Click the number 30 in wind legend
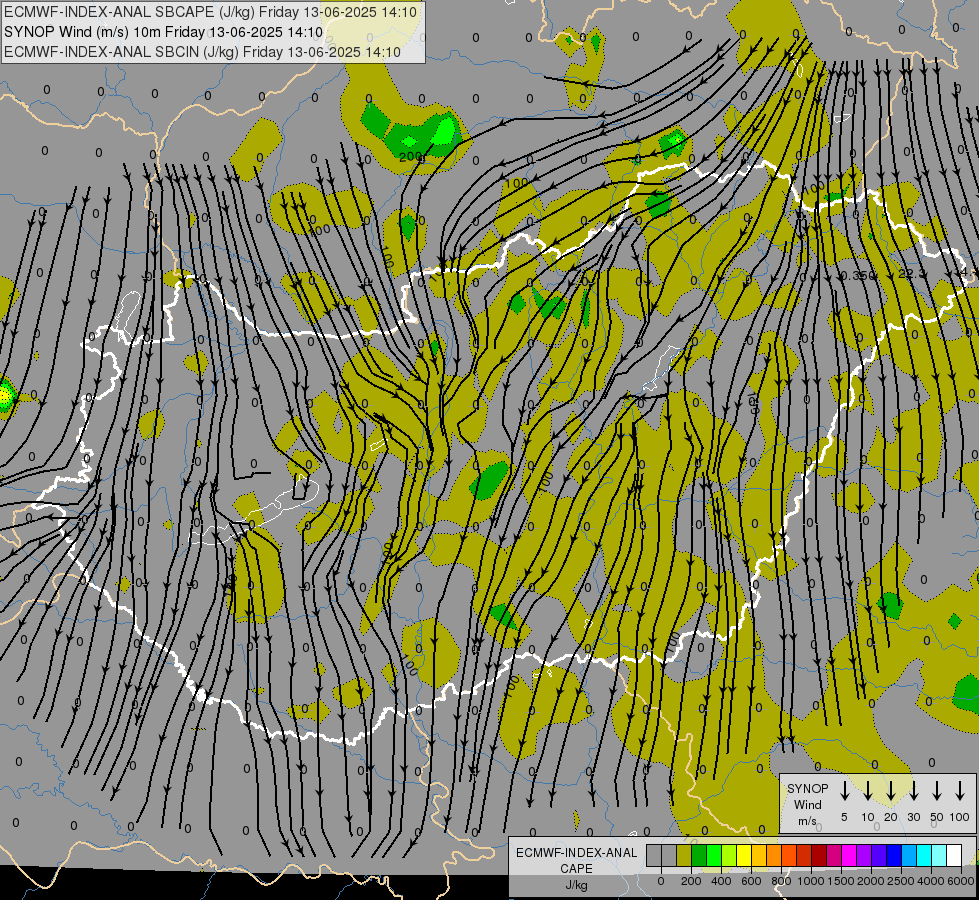The image size is (979, 900). (914, 817)
